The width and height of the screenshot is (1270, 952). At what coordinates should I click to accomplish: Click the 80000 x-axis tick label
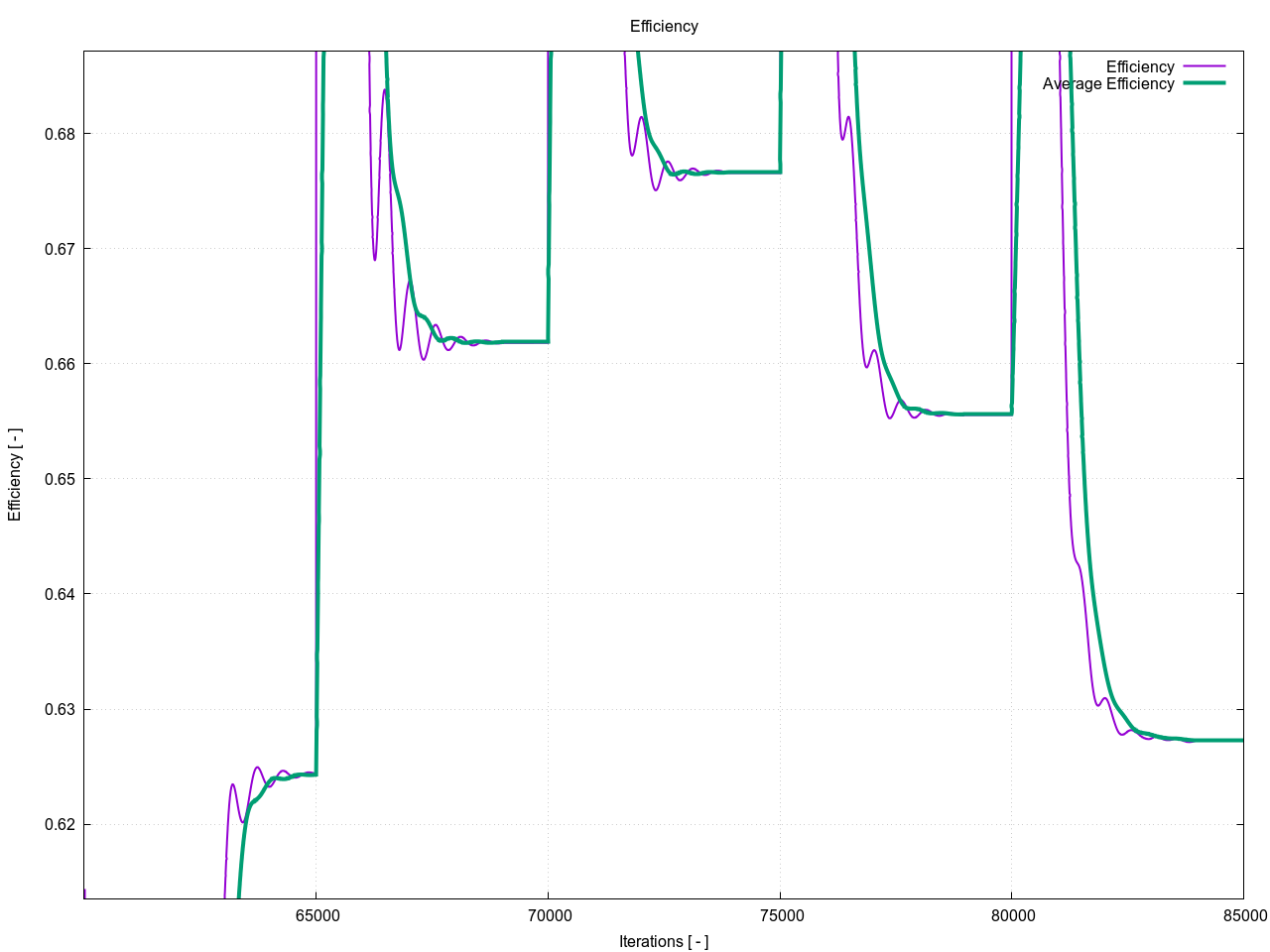(1011, 915)
